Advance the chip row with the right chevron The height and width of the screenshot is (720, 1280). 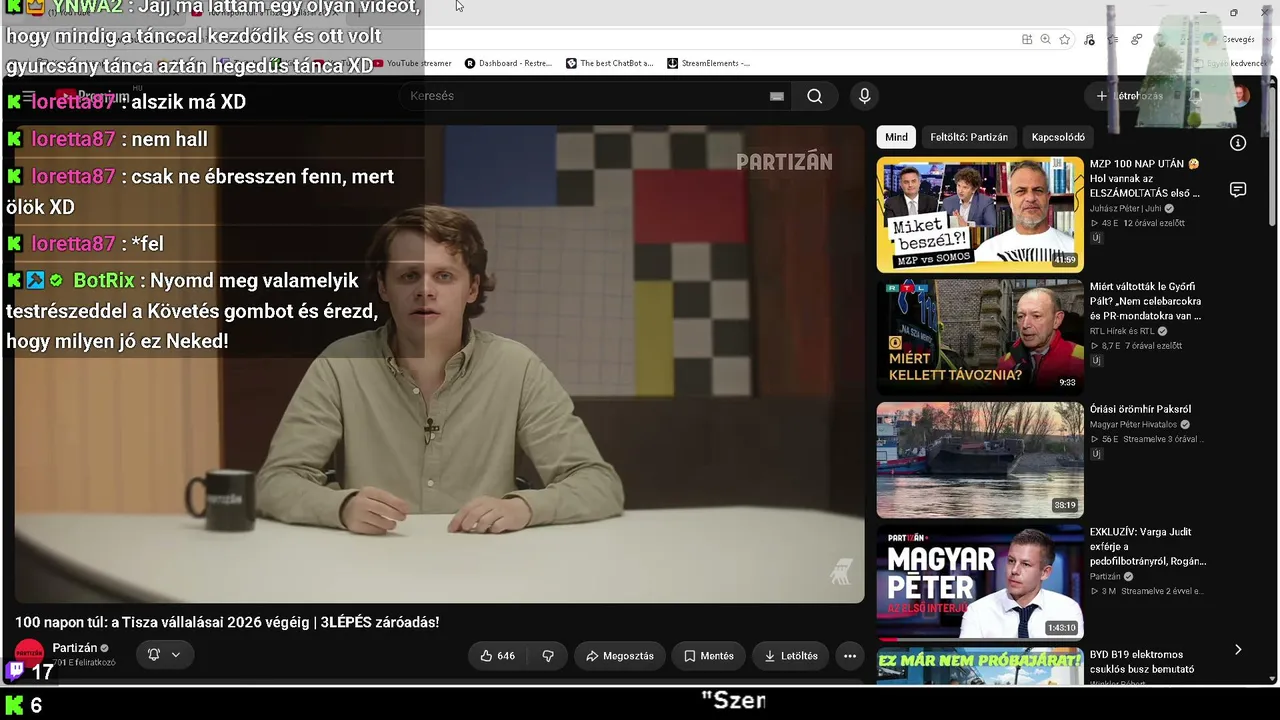click(1238, 650)
